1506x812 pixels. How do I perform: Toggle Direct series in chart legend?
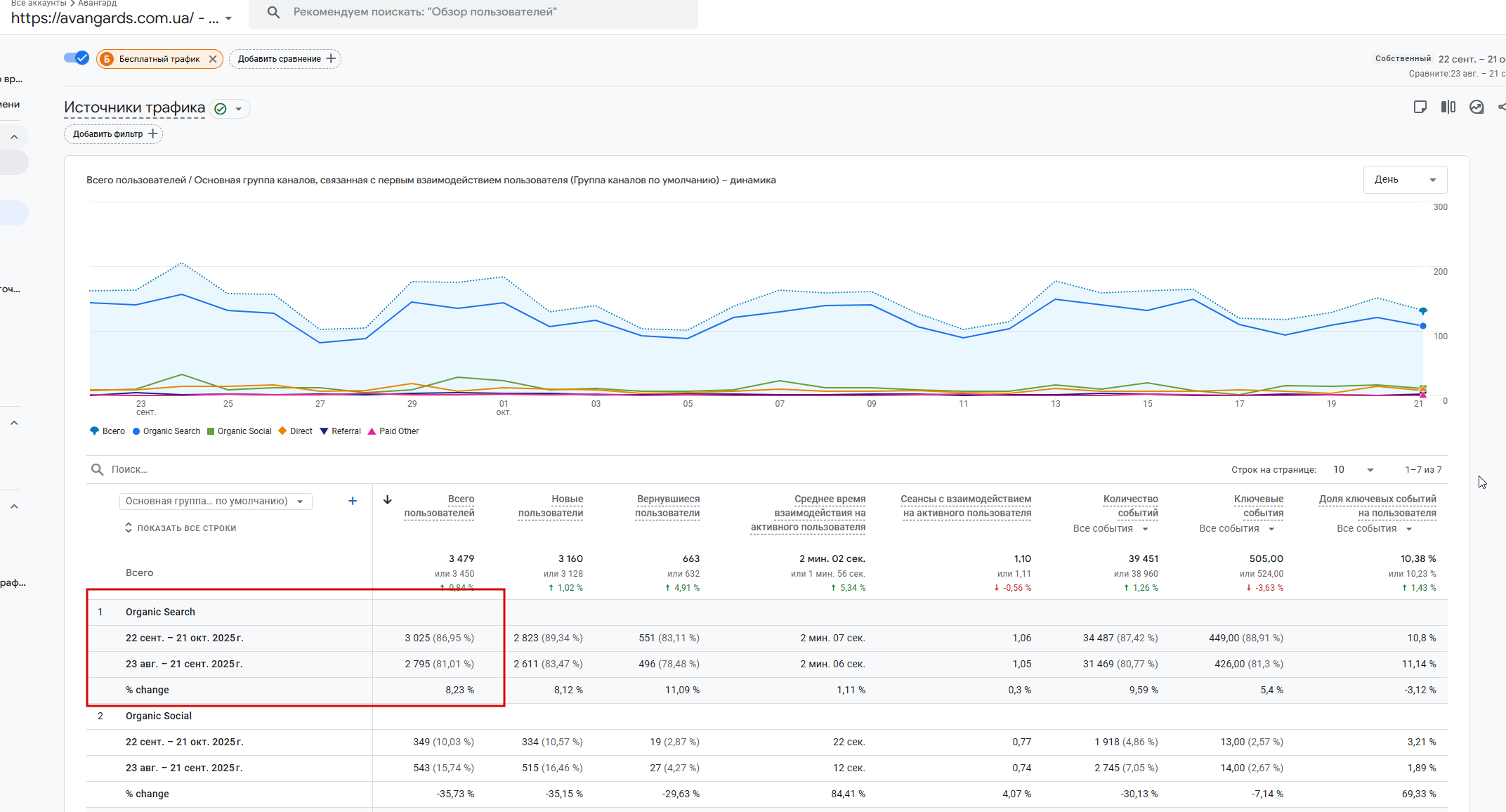tap(296, 431)
